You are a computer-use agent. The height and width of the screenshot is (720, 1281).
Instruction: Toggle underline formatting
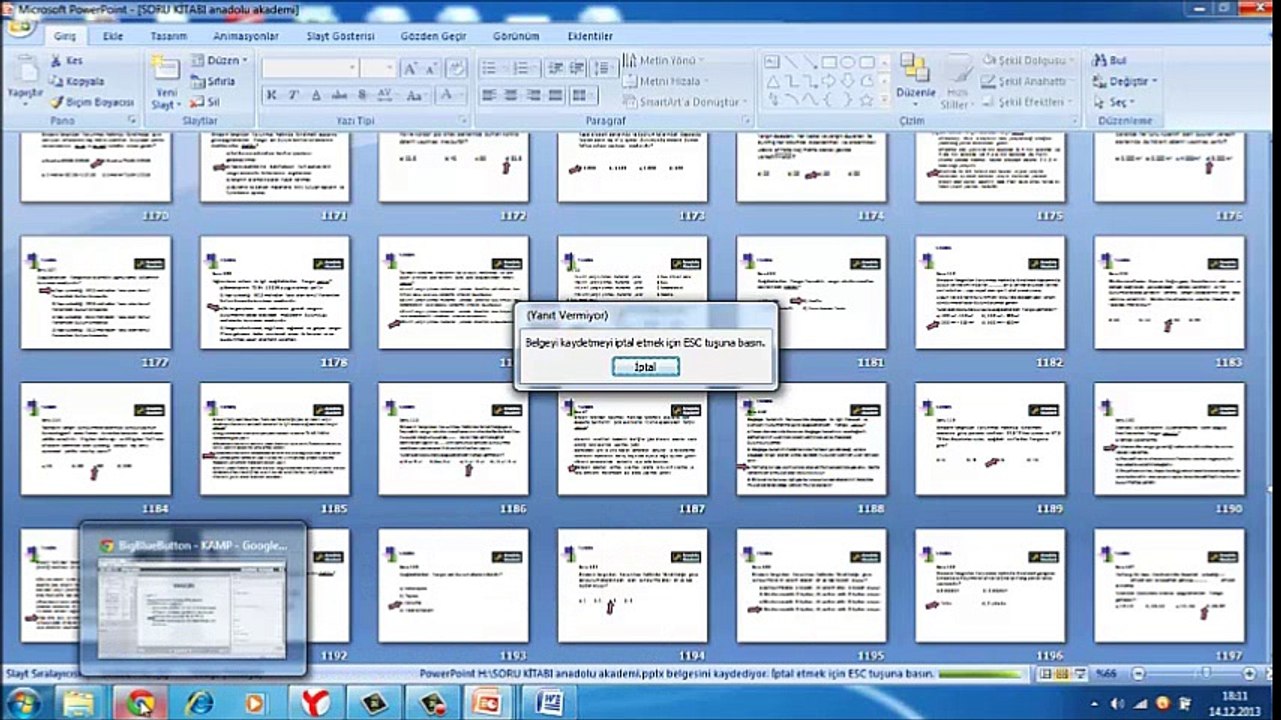click(x=317, y=95)
